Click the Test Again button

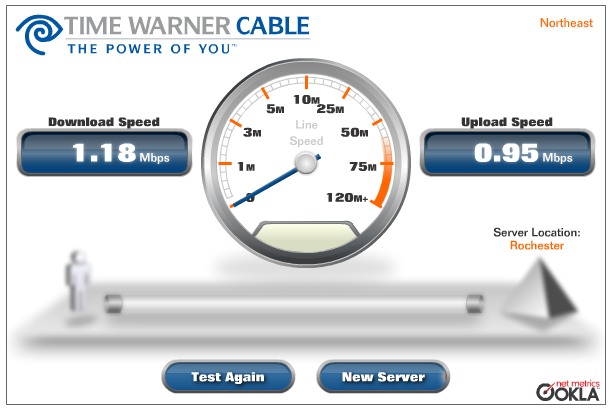(228, 376)
